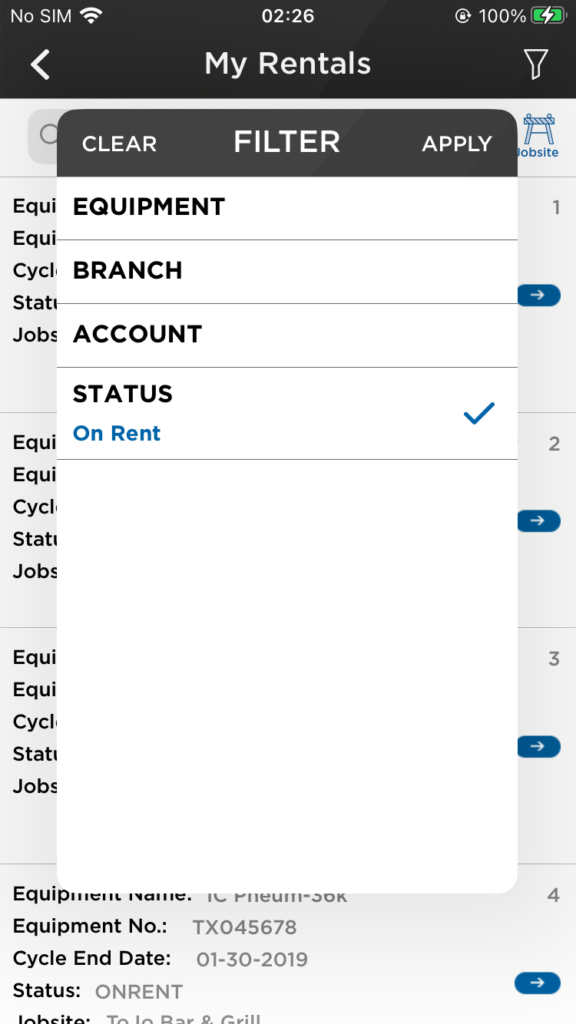Select the On Rent filter option
Image resolution: width=576 pixels, height=1024 pixels.
click(116, 433)
